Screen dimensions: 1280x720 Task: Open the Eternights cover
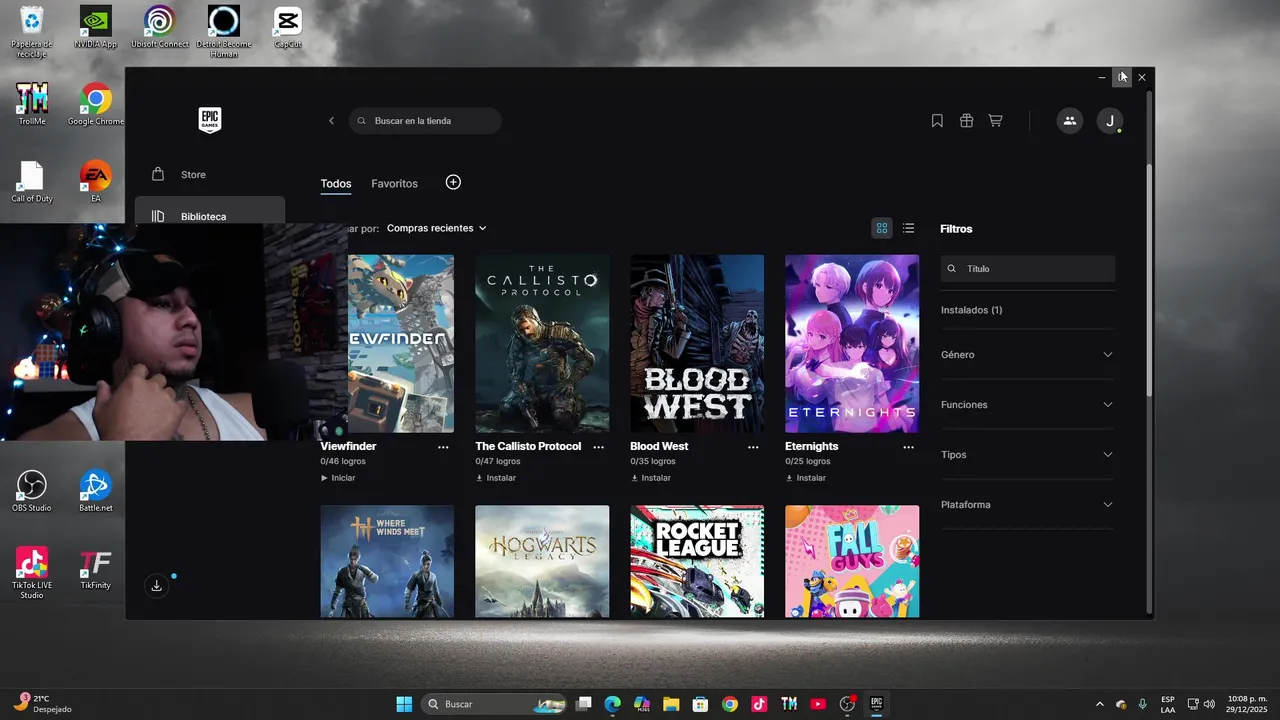[852, 343]
